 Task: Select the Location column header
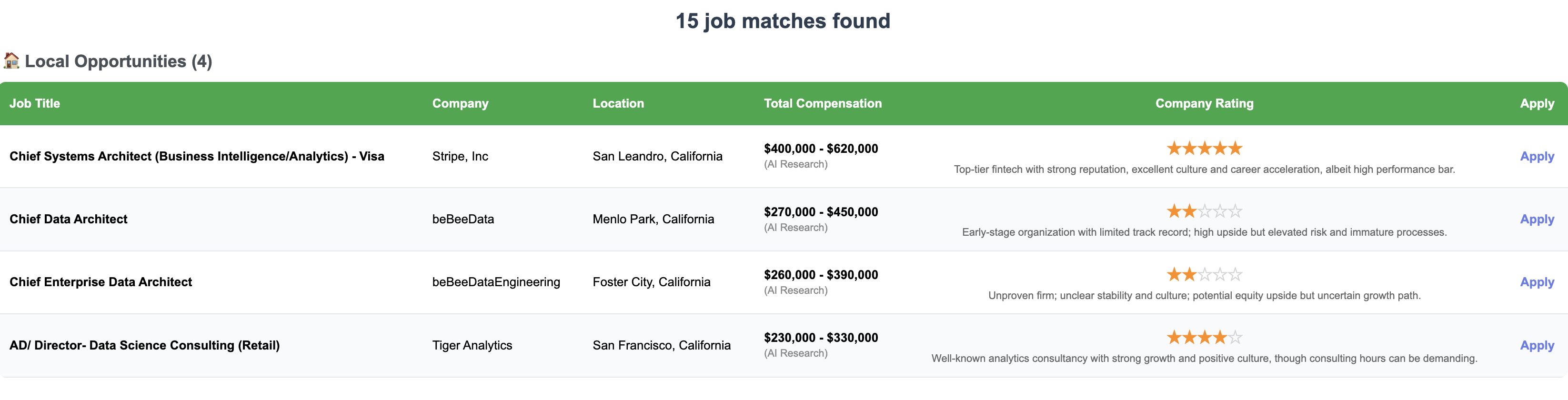click(618, 103)
